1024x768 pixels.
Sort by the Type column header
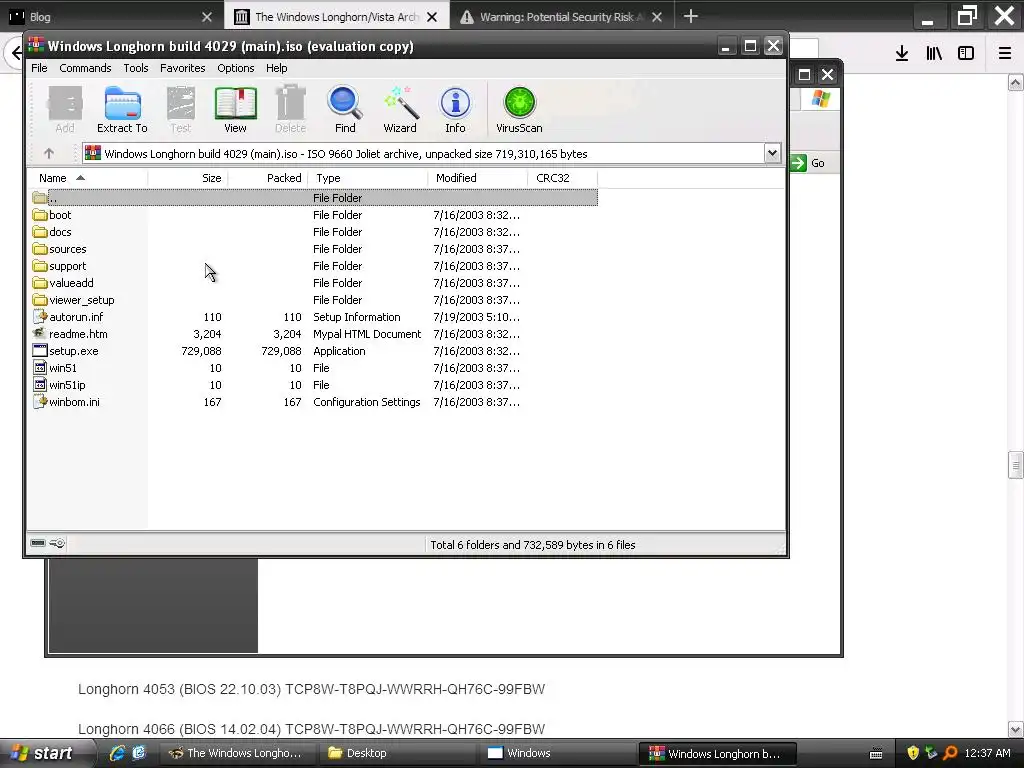point(368,178)
